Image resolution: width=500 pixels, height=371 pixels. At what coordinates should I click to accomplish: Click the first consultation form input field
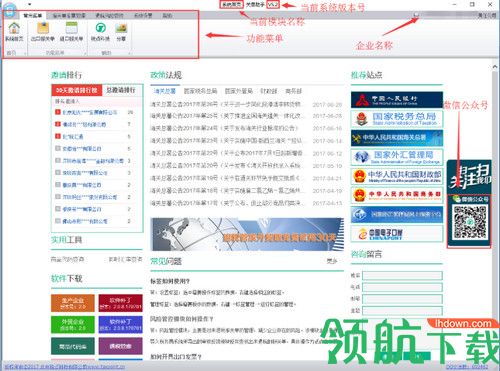[x=402, y=275]
